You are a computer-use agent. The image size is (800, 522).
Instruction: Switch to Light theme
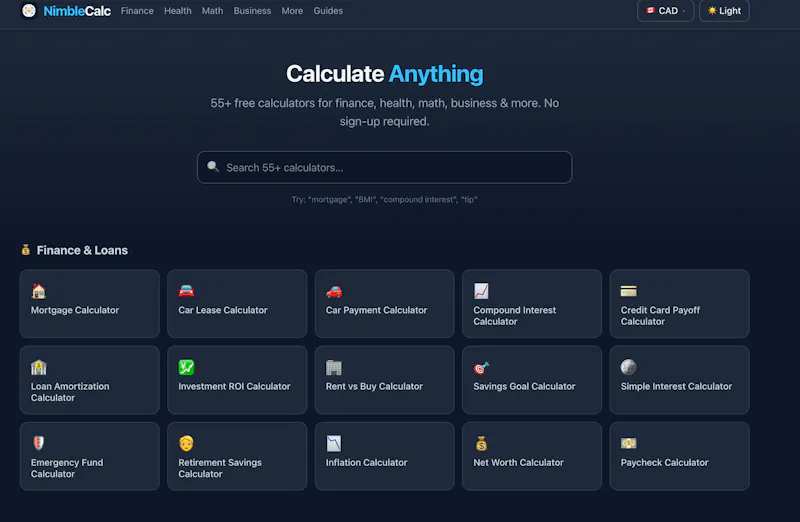coord(724,11)
